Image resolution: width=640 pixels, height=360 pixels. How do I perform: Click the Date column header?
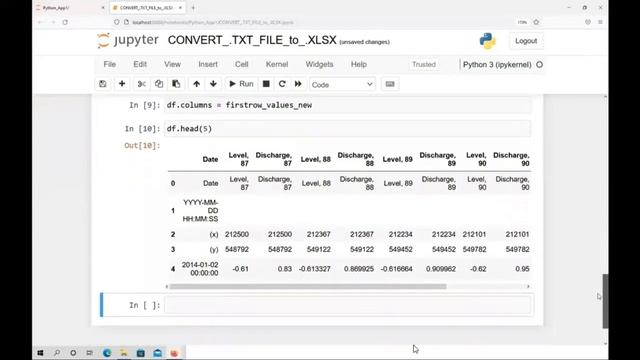tap(210, 160)
